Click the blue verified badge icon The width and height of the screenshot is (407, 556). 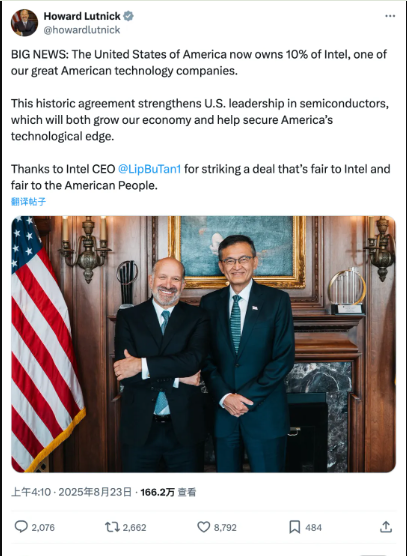[x=128, y=16]
